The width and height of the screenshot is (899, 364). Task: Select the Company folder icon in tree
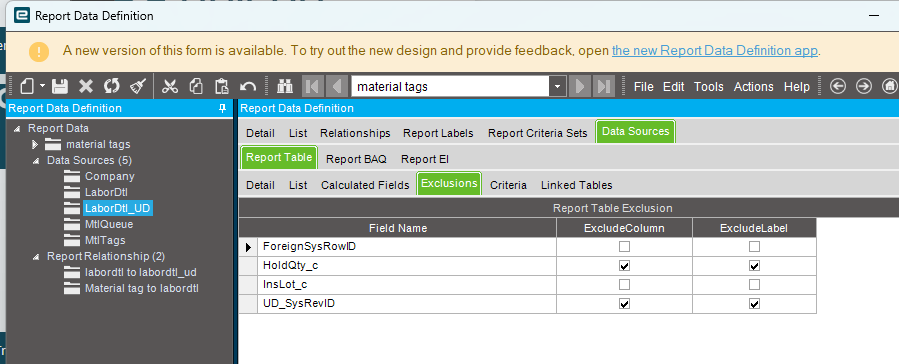click(x=72, y=177)
